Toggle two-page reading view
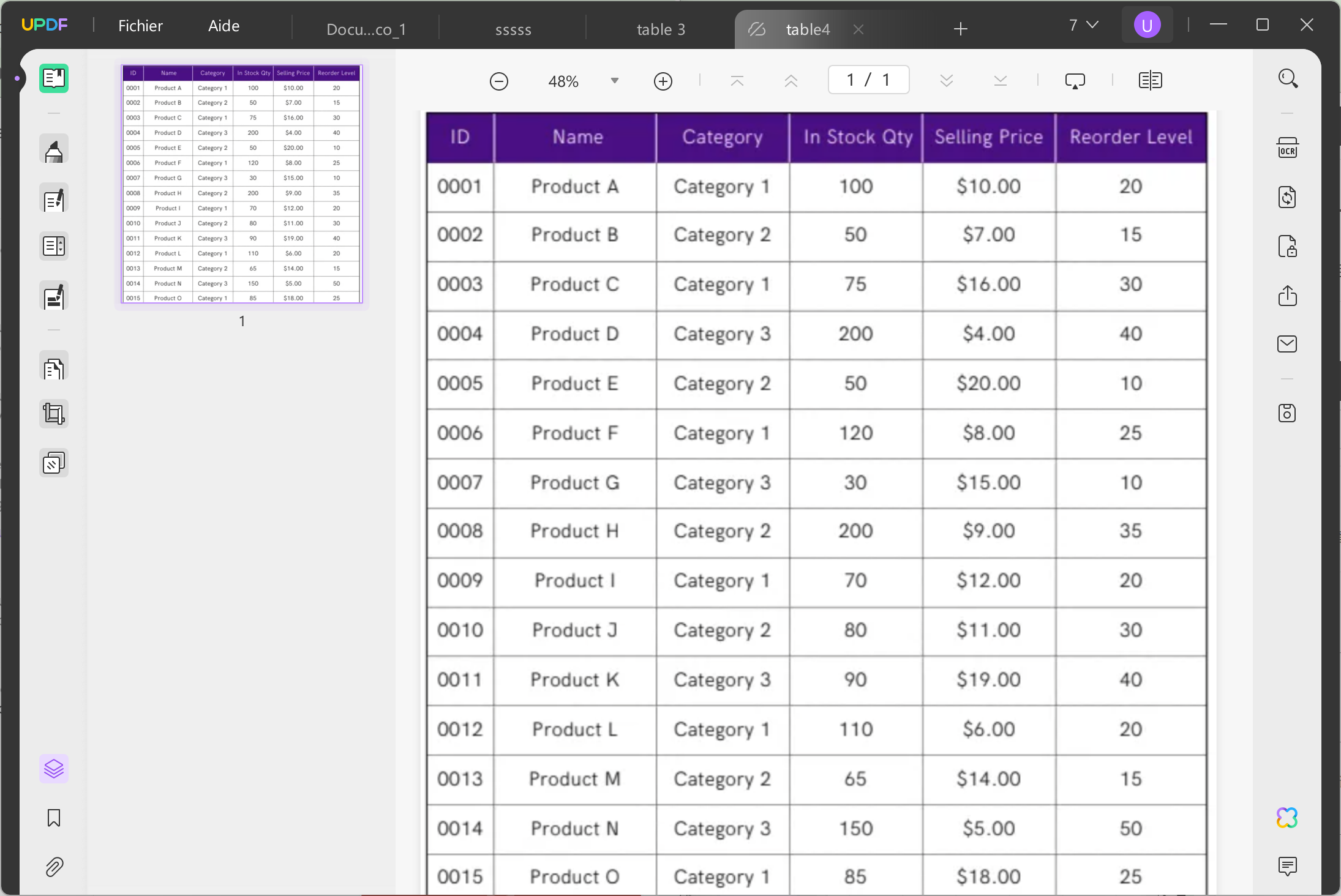Image resolution: width=1341 pixels, height=896 pixels. click(1150, 80)
